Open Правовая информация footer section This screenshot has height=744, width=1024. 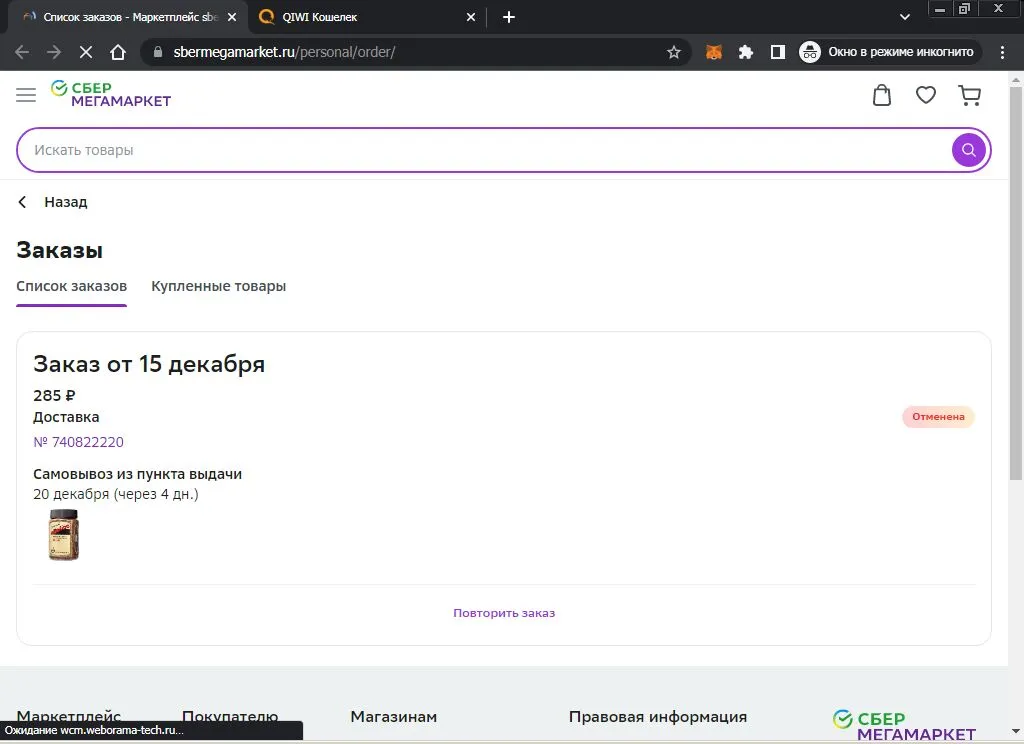pos(658,717)
